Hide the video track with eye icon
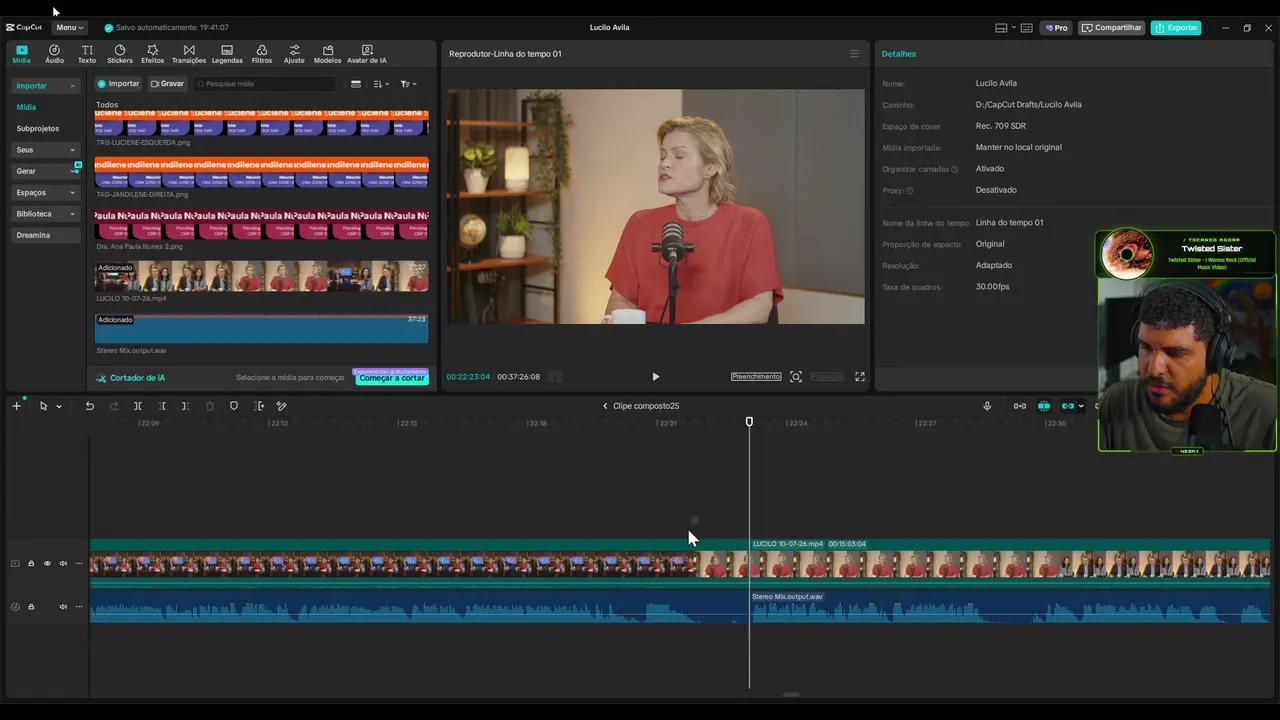 point(47,564)
